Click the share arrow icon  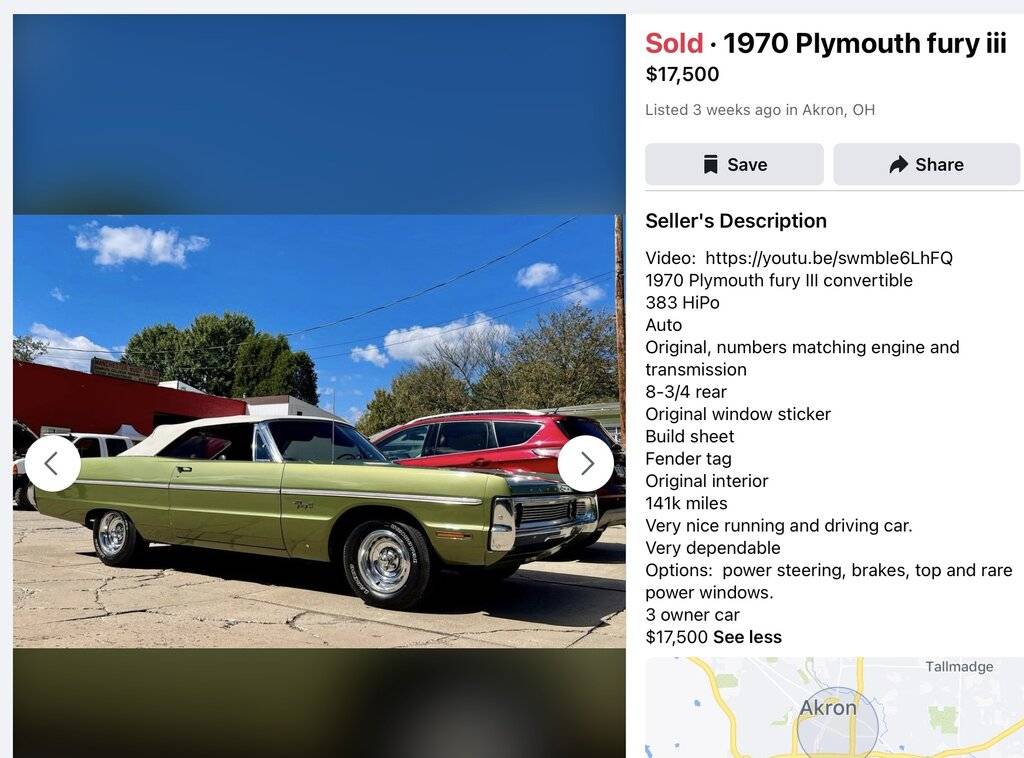899,165
